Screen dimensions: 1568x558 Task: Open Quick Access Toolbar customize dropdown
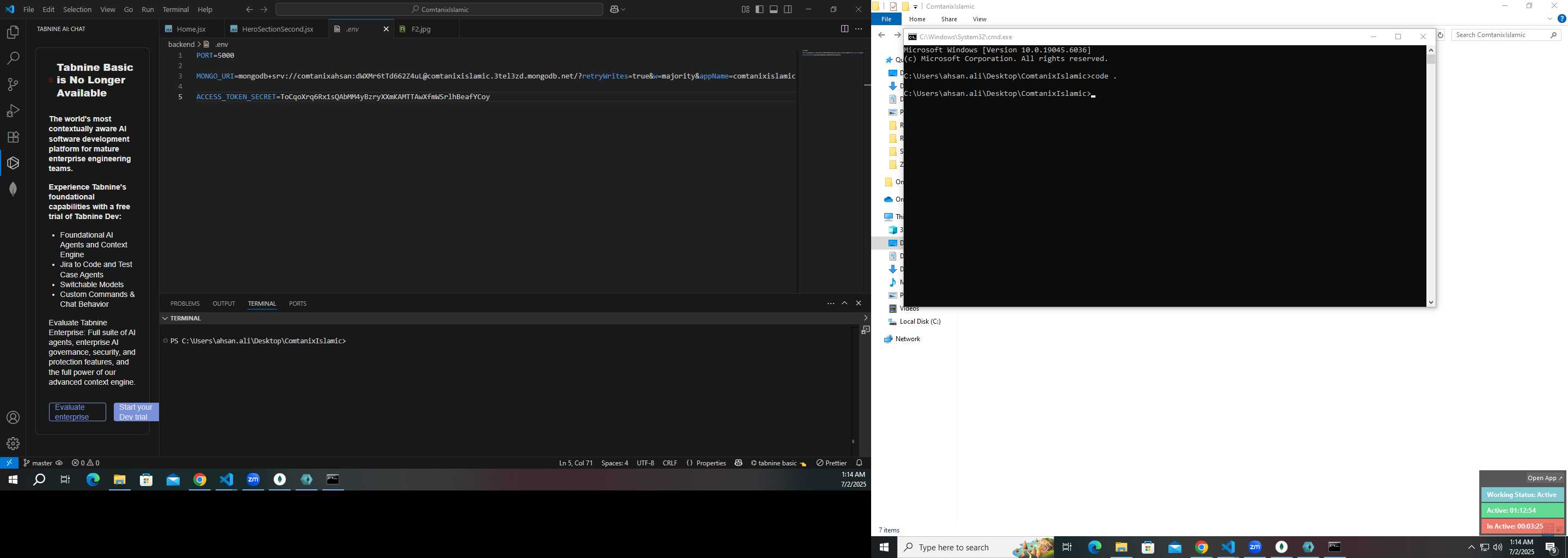[x=915, y=7]
